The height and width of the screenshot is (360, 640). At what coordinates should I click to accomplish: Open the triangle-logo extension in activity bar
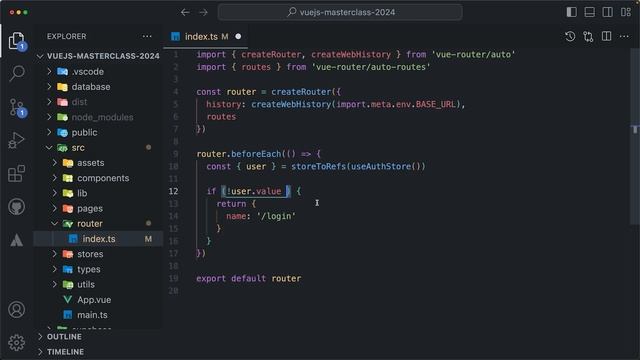(17, 240)
